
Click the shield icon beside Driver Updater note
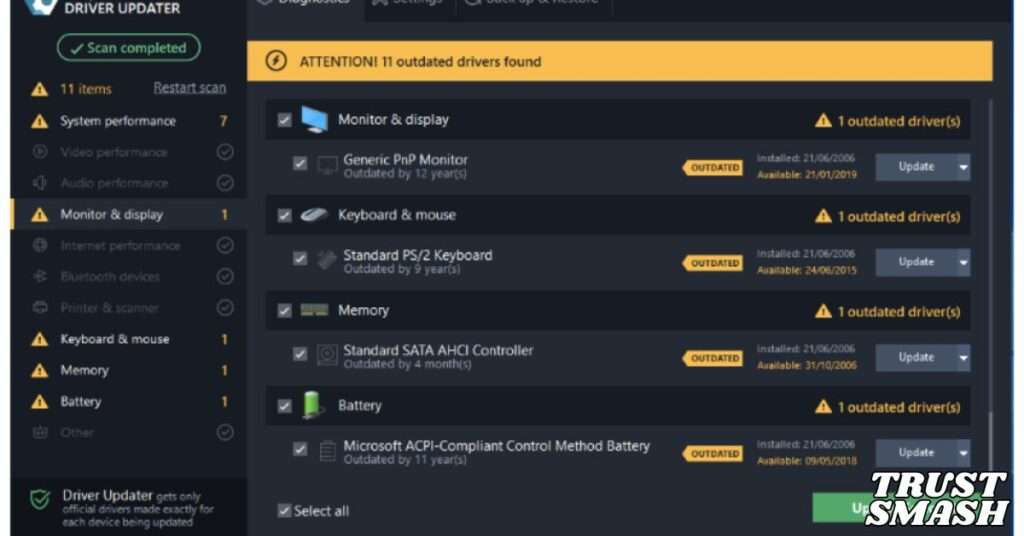40,500
